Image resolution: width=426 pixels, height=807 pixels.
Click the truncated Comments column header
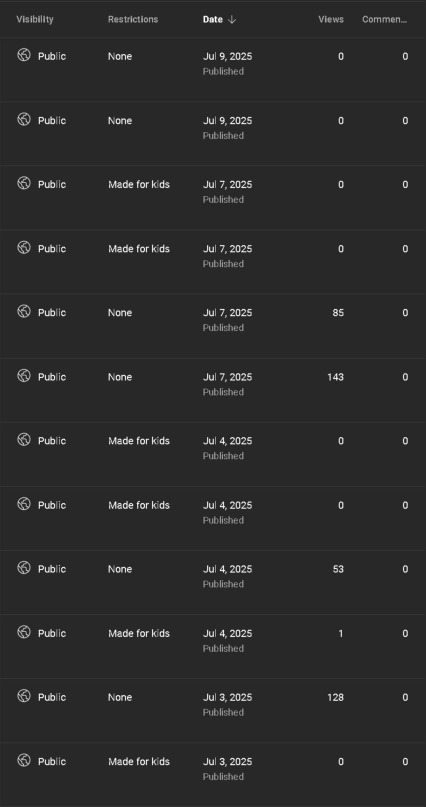click(x=385, y=20)
